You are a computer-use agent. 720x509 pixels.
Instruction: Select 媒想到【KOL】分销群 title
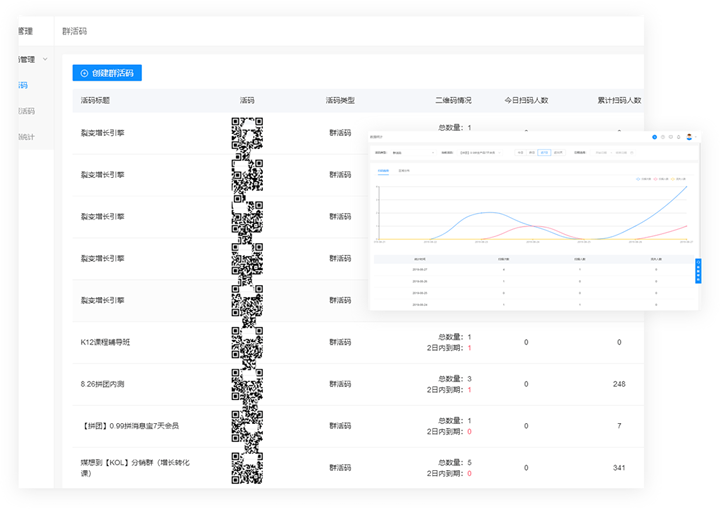click(x=135, y=468)
